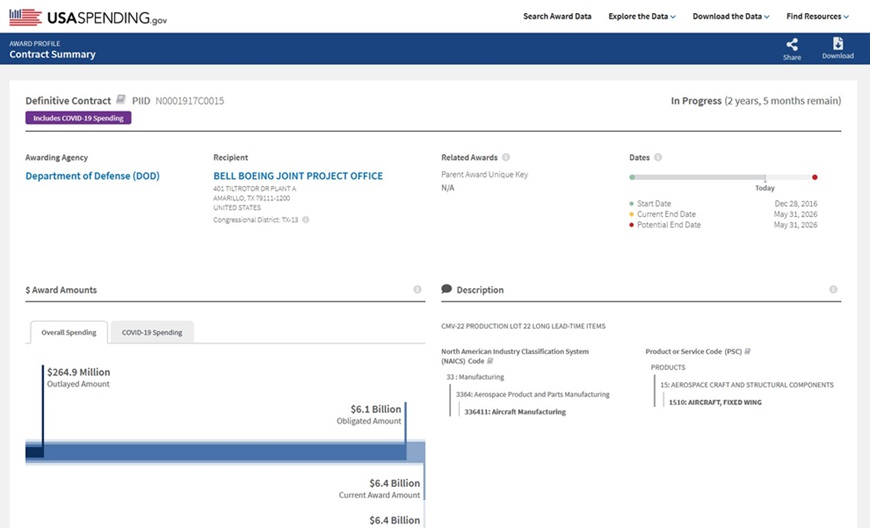
Task: Click In Progress status text
Action: pyautogui.click(x=696, y=101)
